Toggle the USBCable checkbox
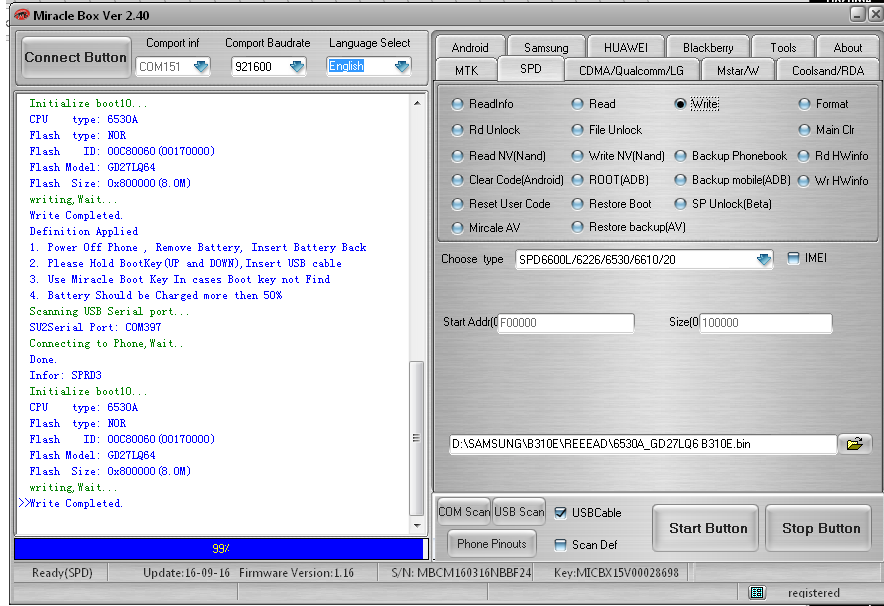The width and height of the screenshot is (884, 606). (560, 512)
